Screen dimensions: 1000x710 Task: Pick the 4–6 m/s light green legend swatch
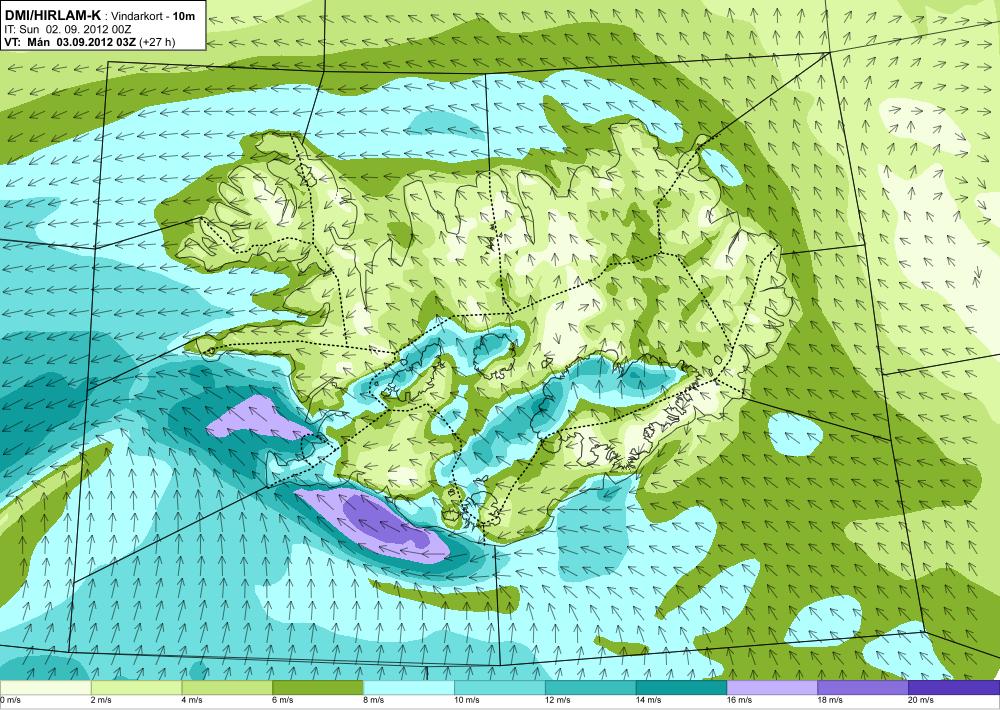tap(227, 688)
